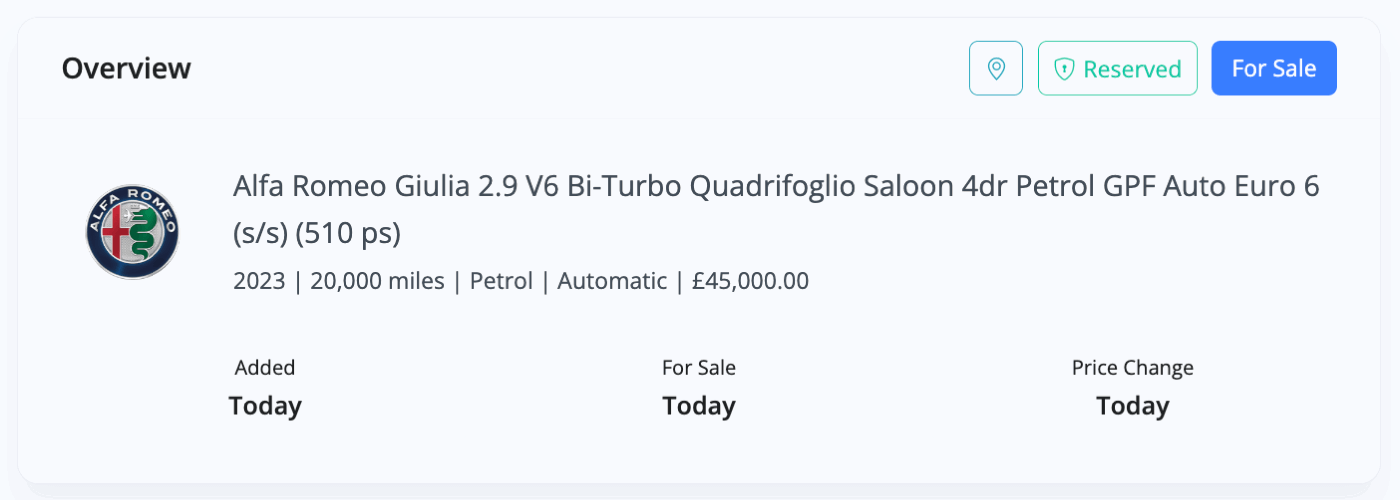
Task: Click the Alfa Romeo logo badge
Action: (132, 232)
